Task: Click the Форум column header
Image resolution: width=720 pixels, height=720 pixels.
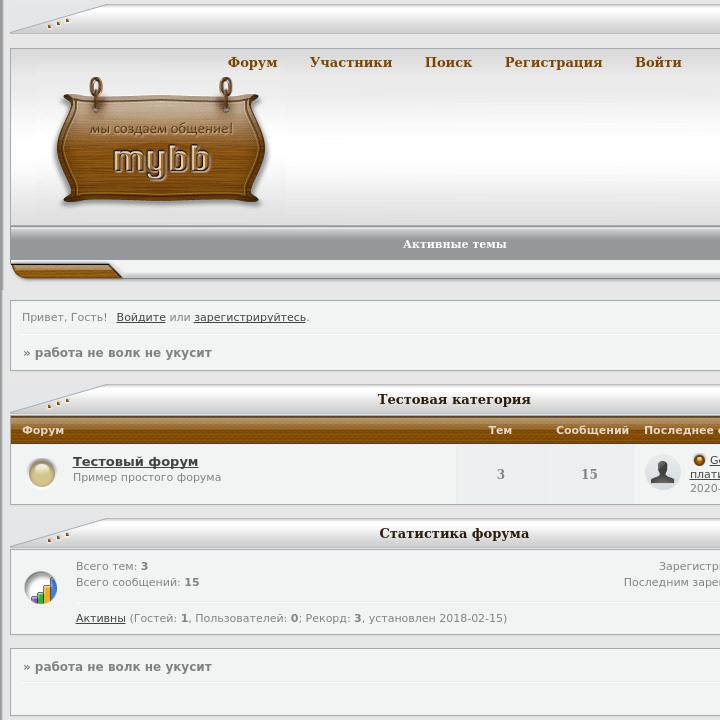Action: (43, 430)
